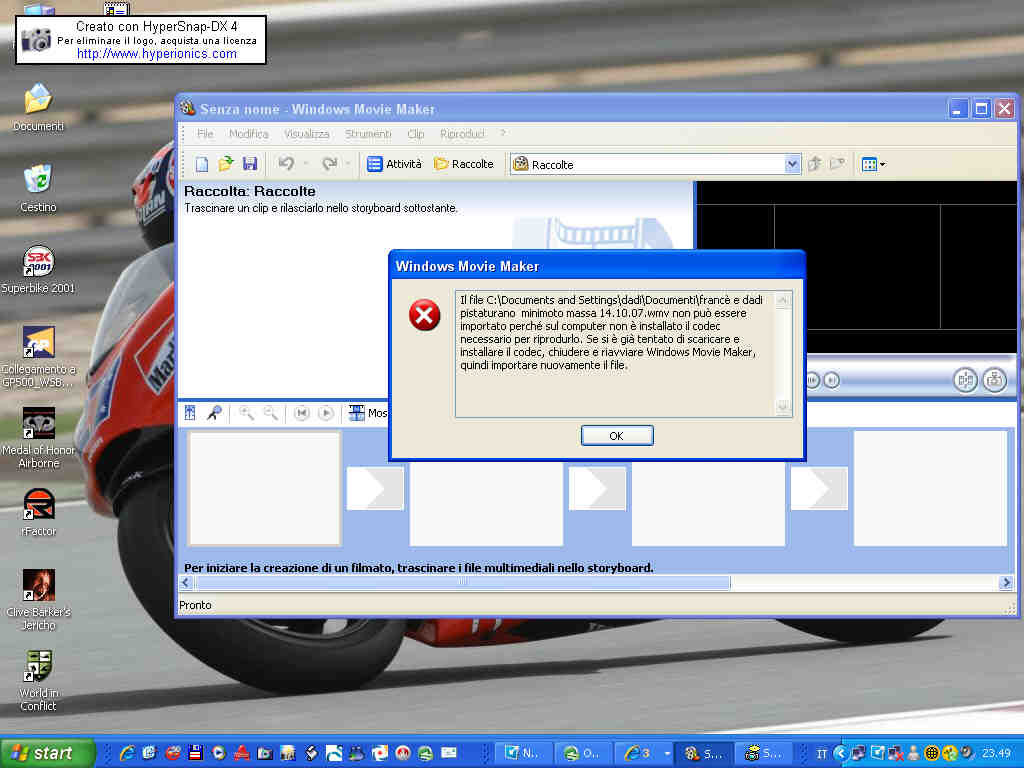Open the Riproduci menu
Image resolution: width=1024 pixels, height=768 pixels.
tap(462, 134)
